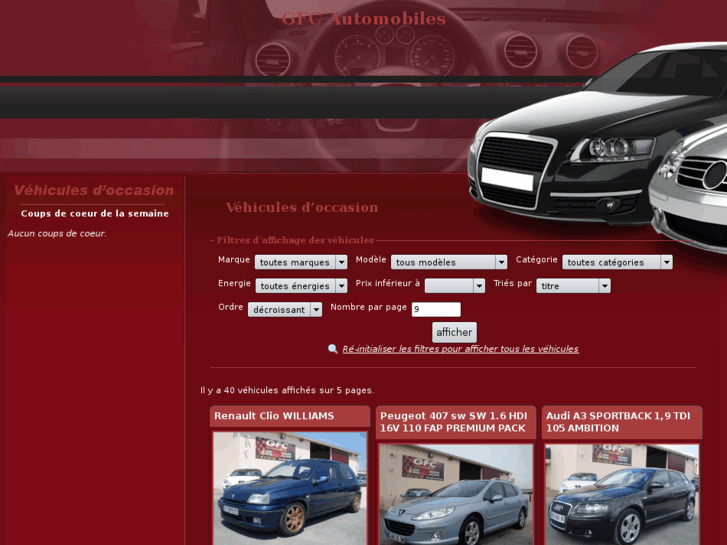Screen dimensions: 727x545
Task: Expand the Catégorie dropdown showing toutes catégories
Action: pyautogui.click(x=617, y=262)
